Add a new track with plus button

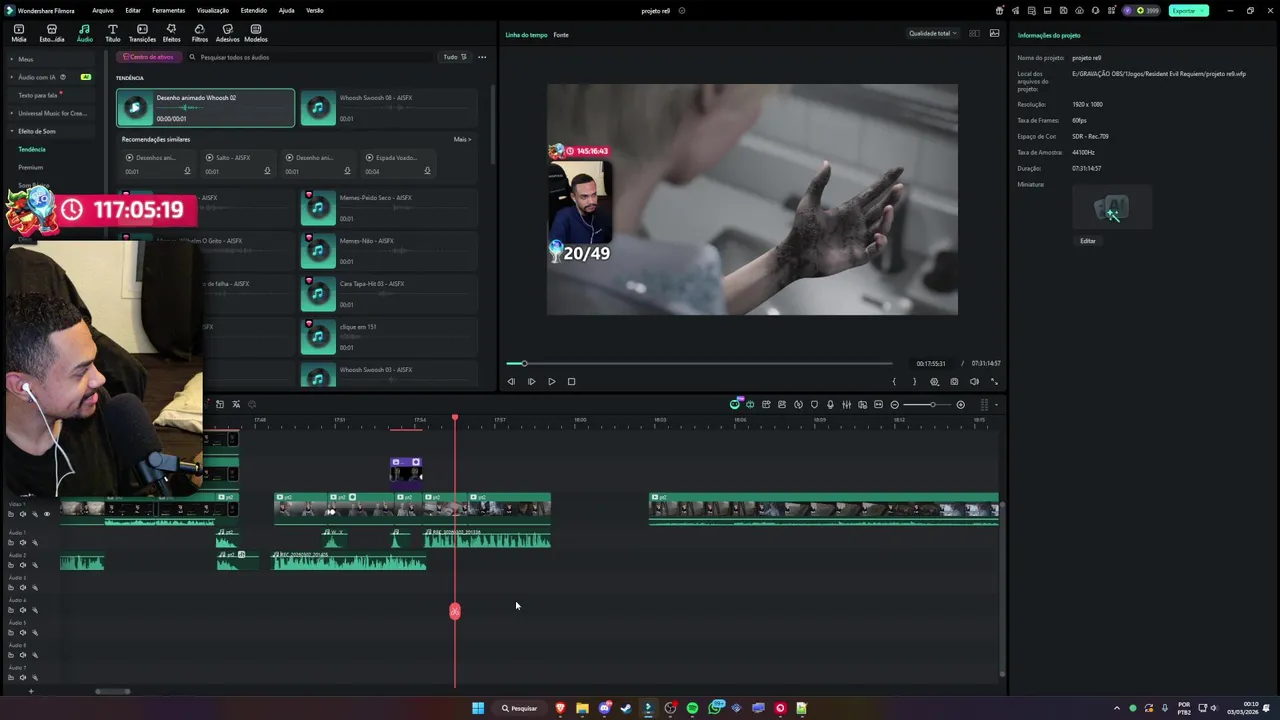30,691
